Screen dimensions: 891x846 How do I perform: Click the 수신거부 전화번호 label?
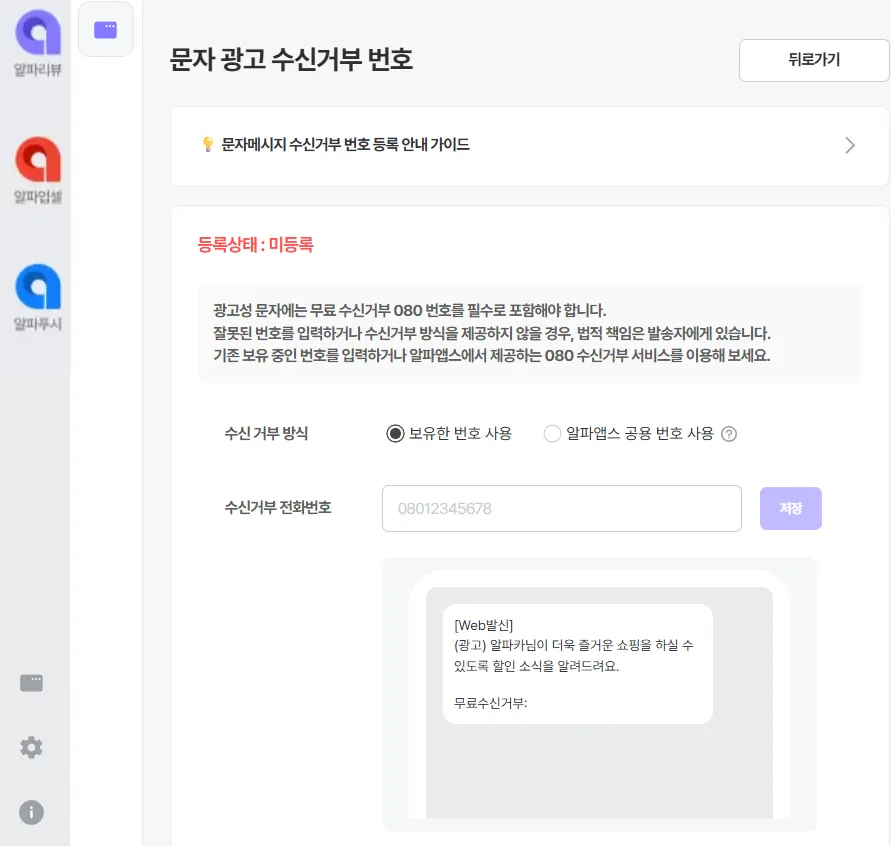278,507
